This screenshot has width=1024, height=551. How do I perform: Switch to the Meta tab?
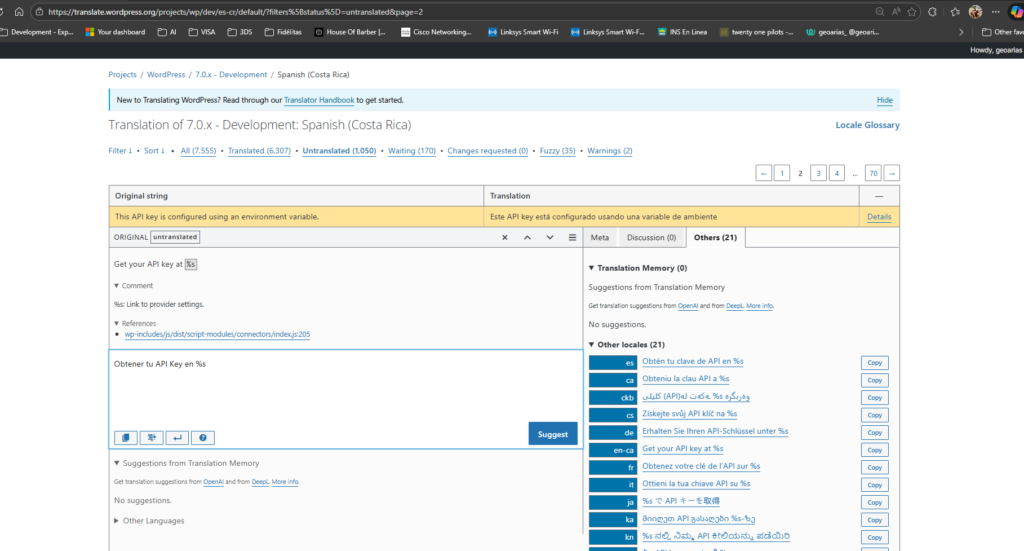click(x=600, y=237)
